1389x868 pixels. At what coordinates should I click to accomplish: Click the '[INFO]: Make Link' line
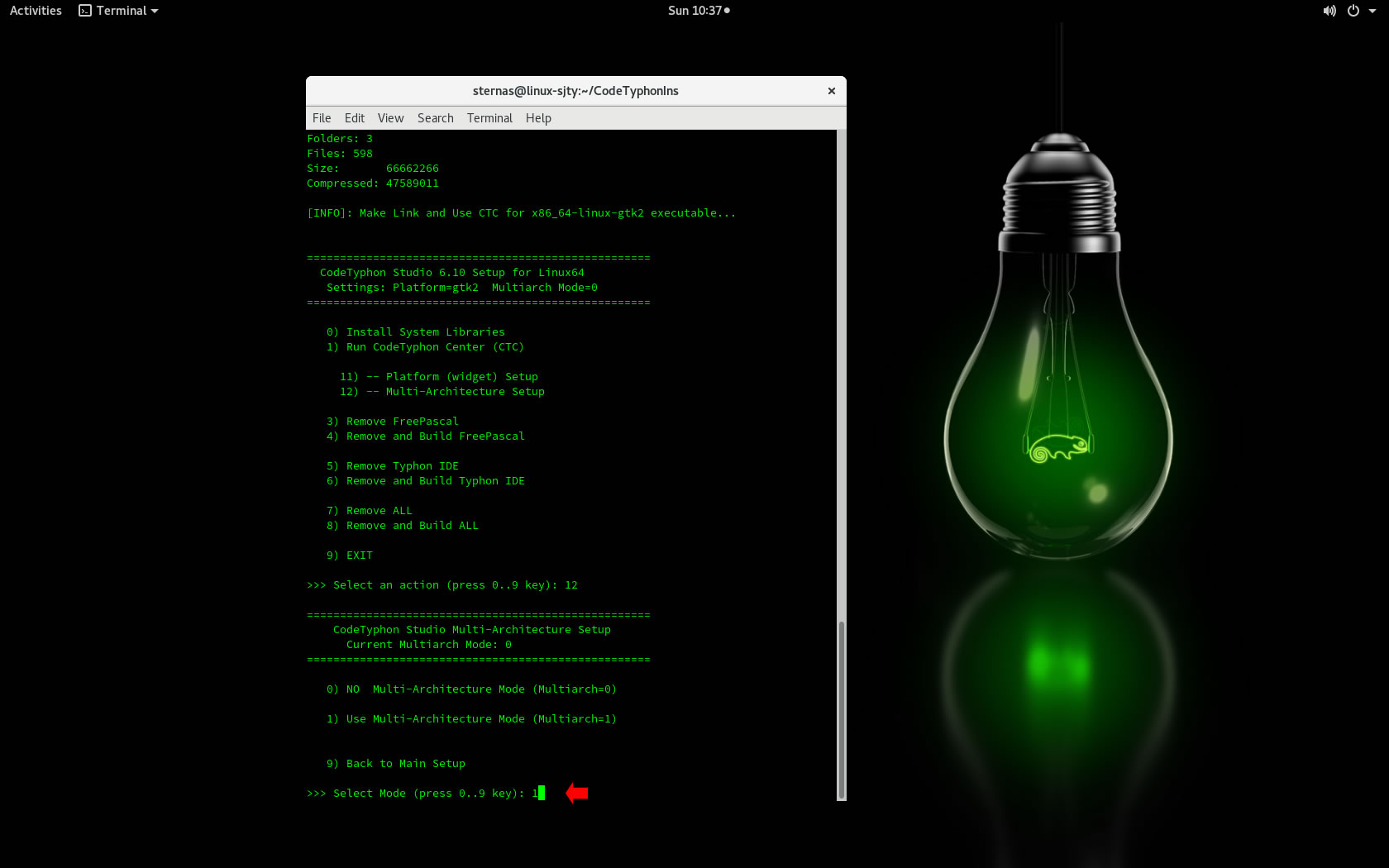[522, 213]
